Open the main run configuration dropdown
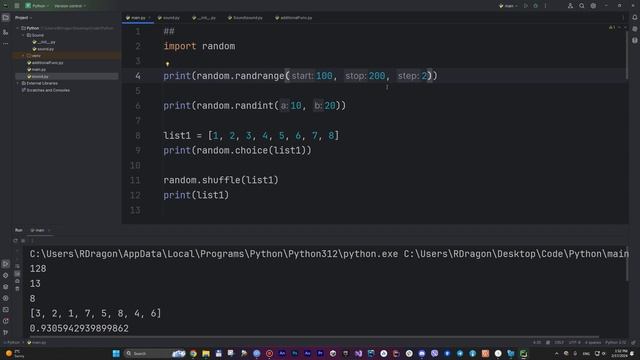640x360 pixels. (508, 6)
